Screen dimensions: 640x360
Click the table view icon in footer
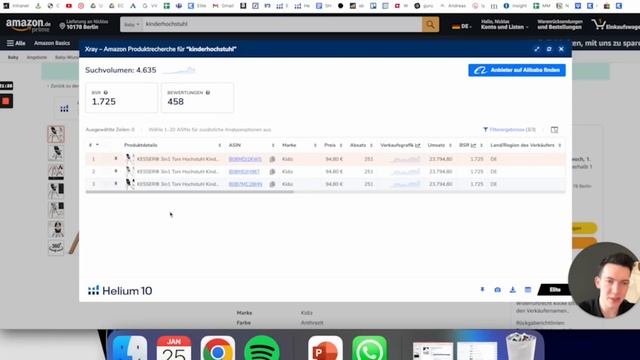[x=528, y=290]
